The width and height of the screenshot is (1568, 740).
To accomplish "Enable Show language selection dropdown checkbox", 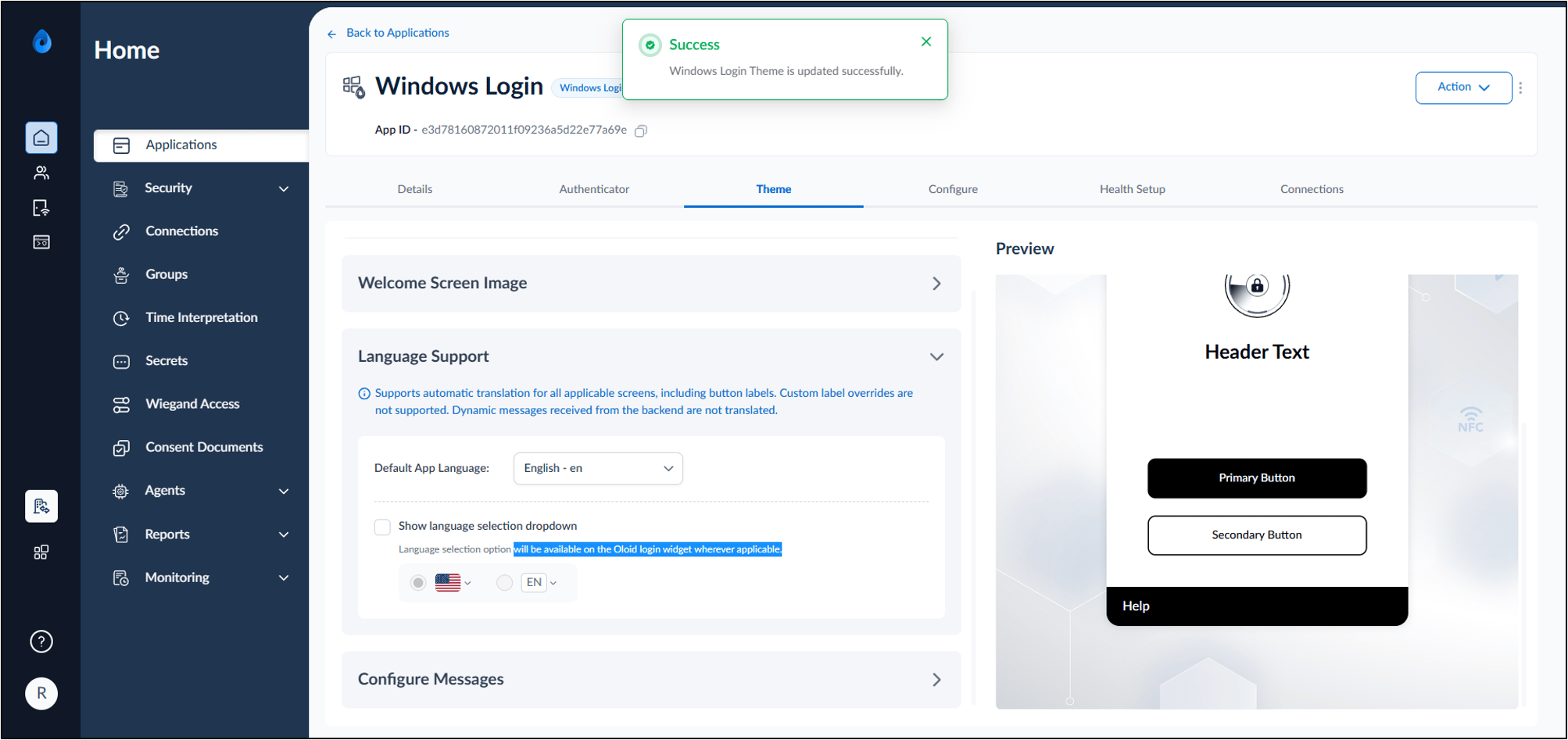I will tap(382, 527).
